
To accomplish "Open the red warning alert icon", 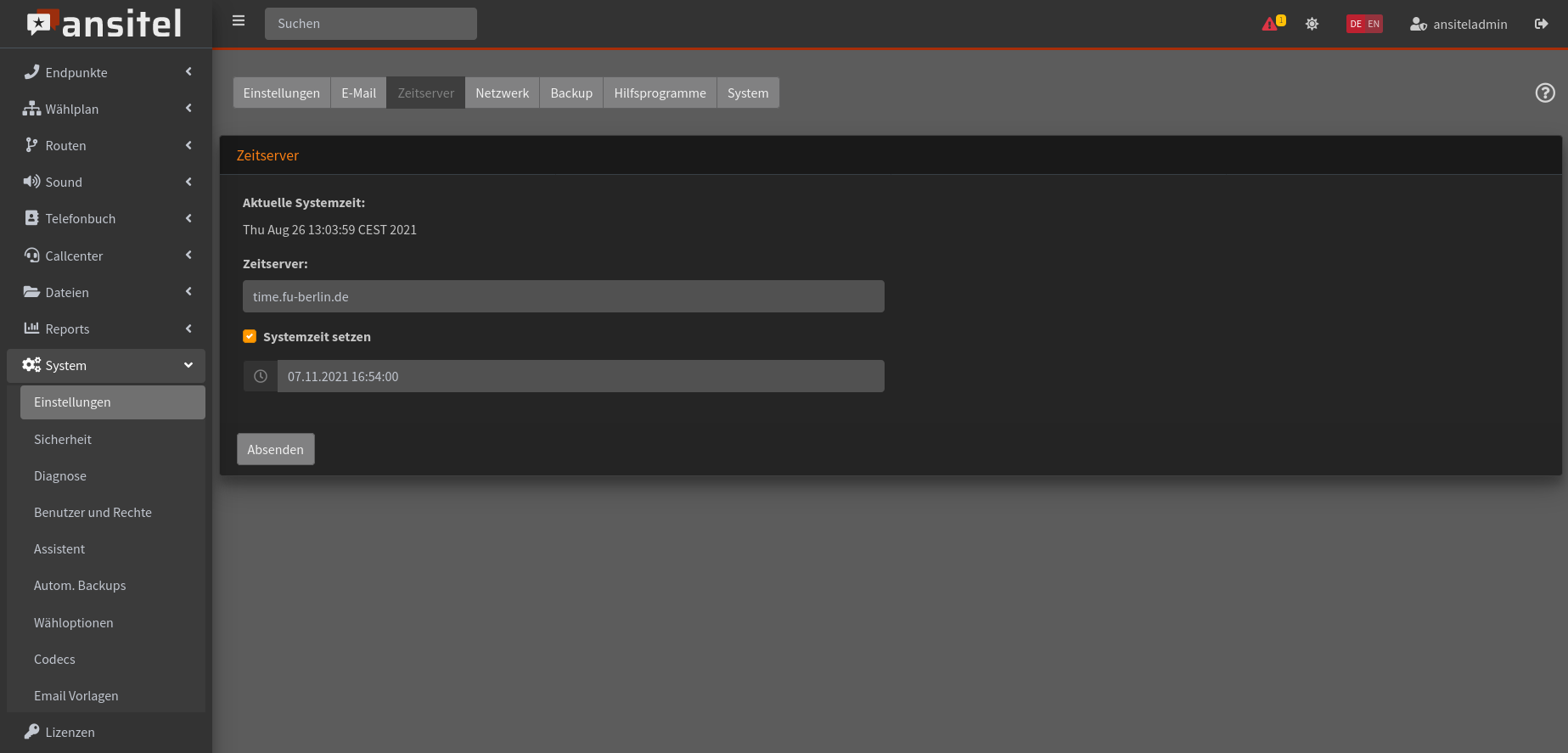I will [1270, 24].
